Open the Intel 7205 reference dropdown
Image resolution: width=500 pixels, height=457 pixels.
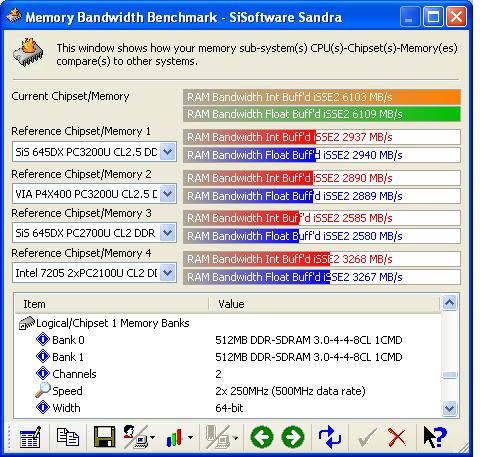coord(168,273)
